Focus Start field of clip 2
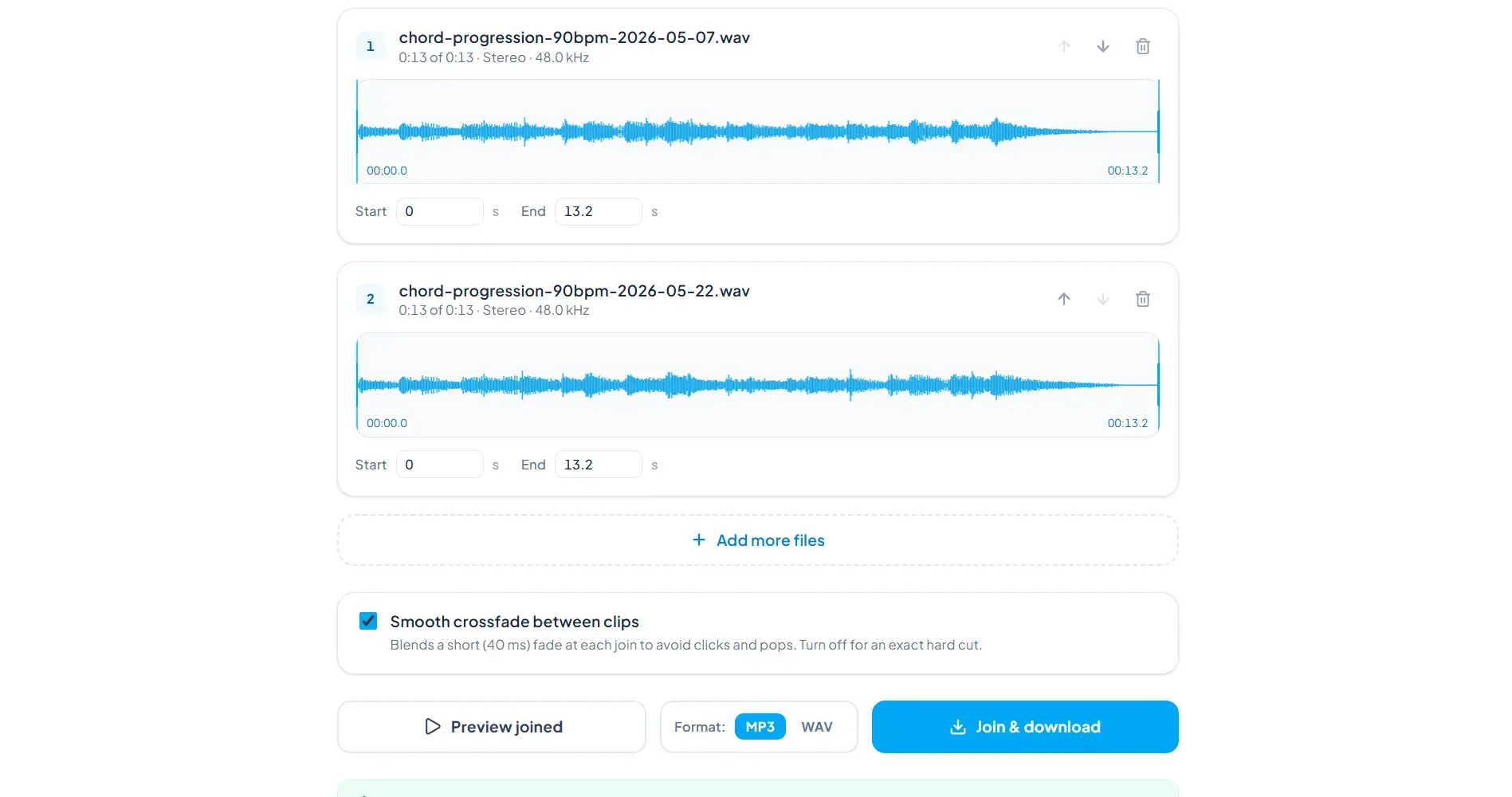This screenshot has height=797, width=1512. coord(440,465)
